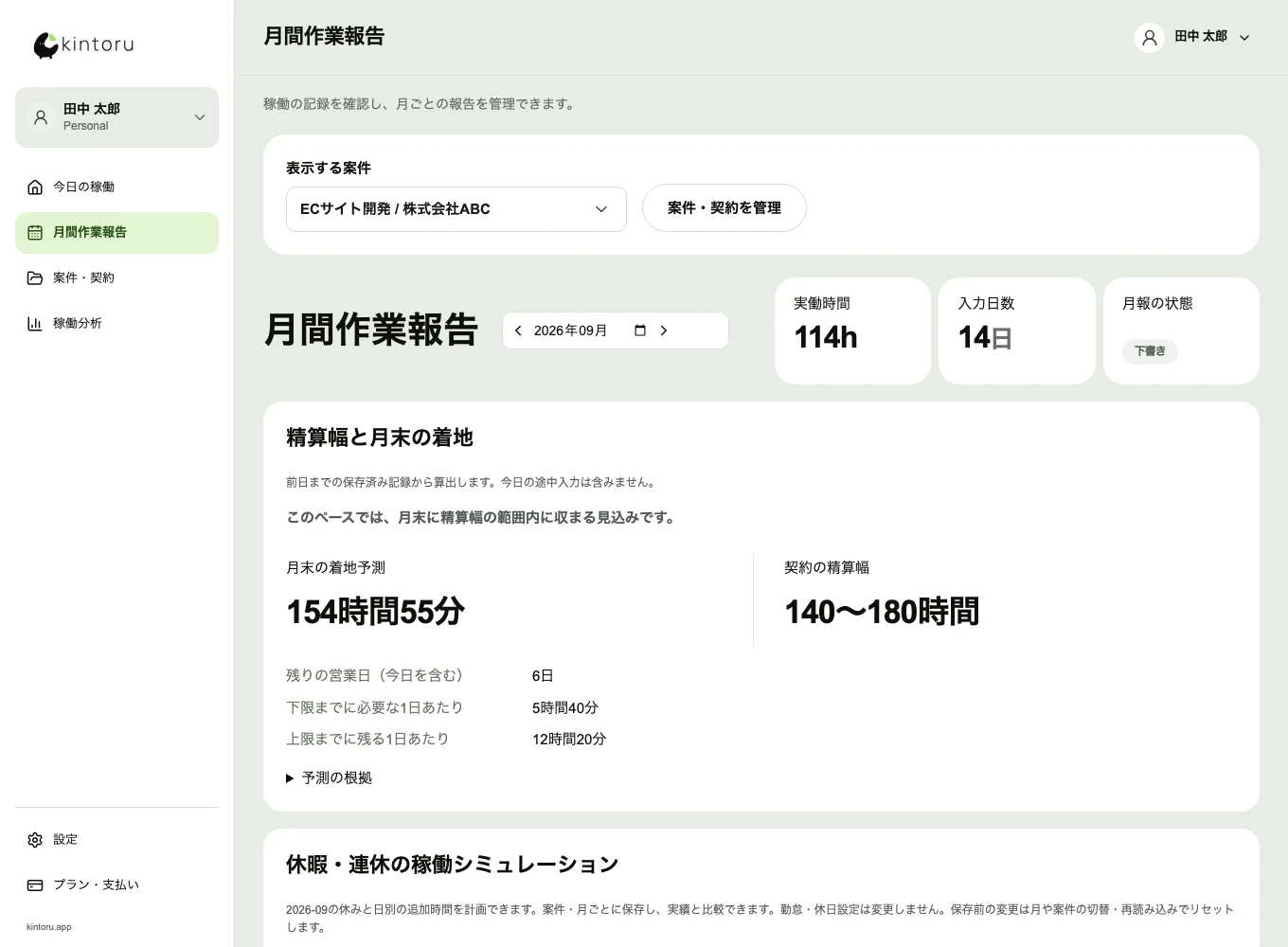Click bar chart icon for 稼働分析
Screen dimensions: 1288x947
[x=35, y=323]
